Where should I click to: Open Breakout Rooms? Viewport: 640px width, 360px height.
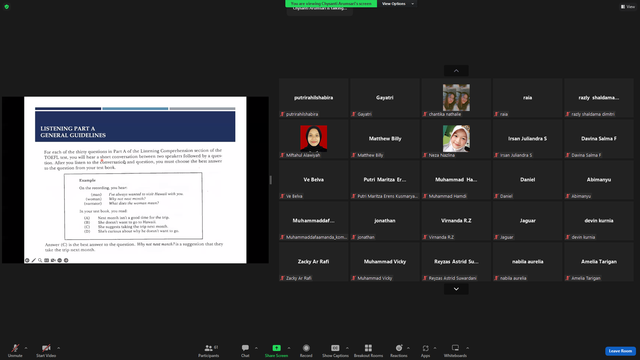click(x=368, y=350)
